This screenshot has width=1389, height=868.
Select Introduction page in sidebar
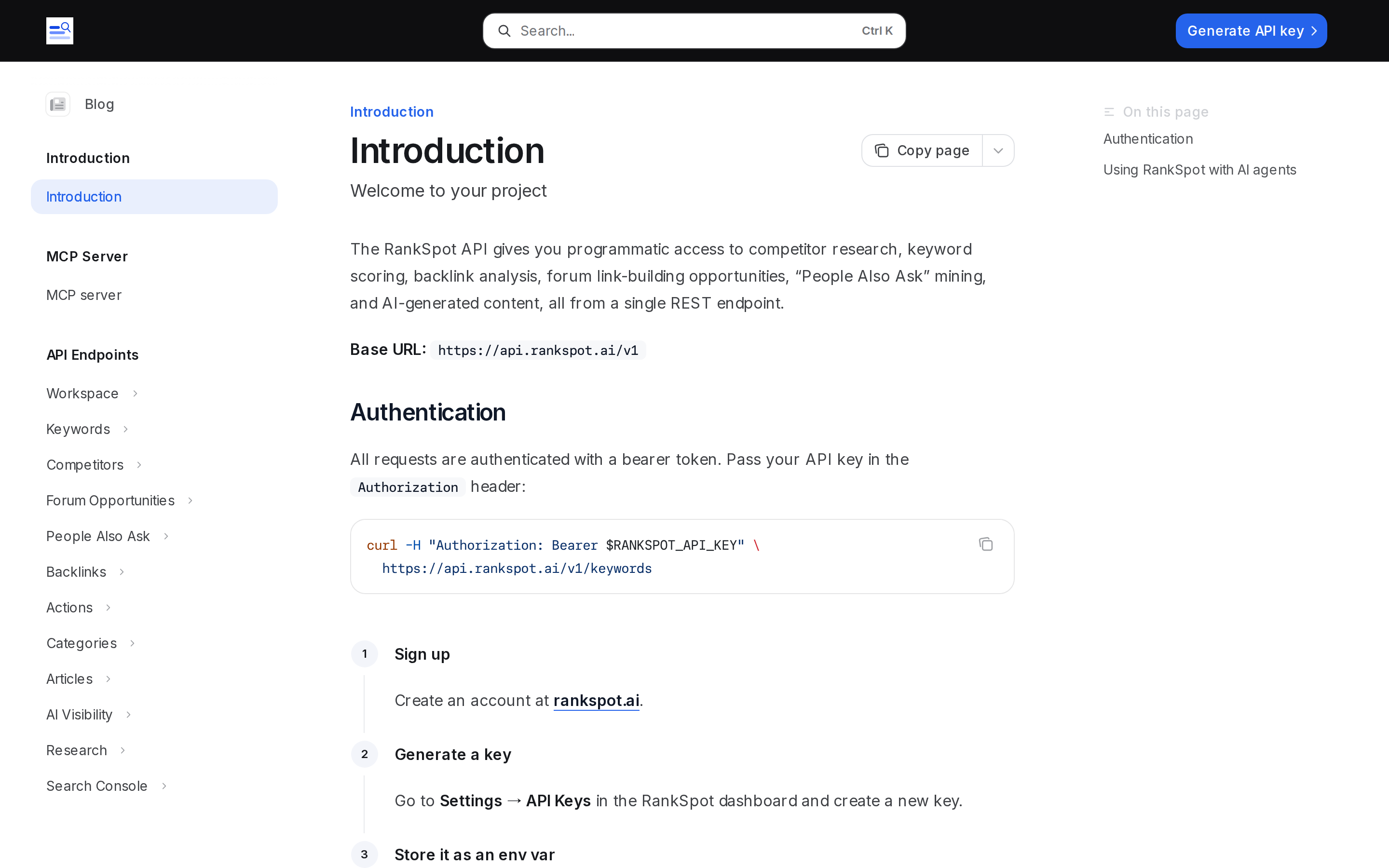(154, 197)
